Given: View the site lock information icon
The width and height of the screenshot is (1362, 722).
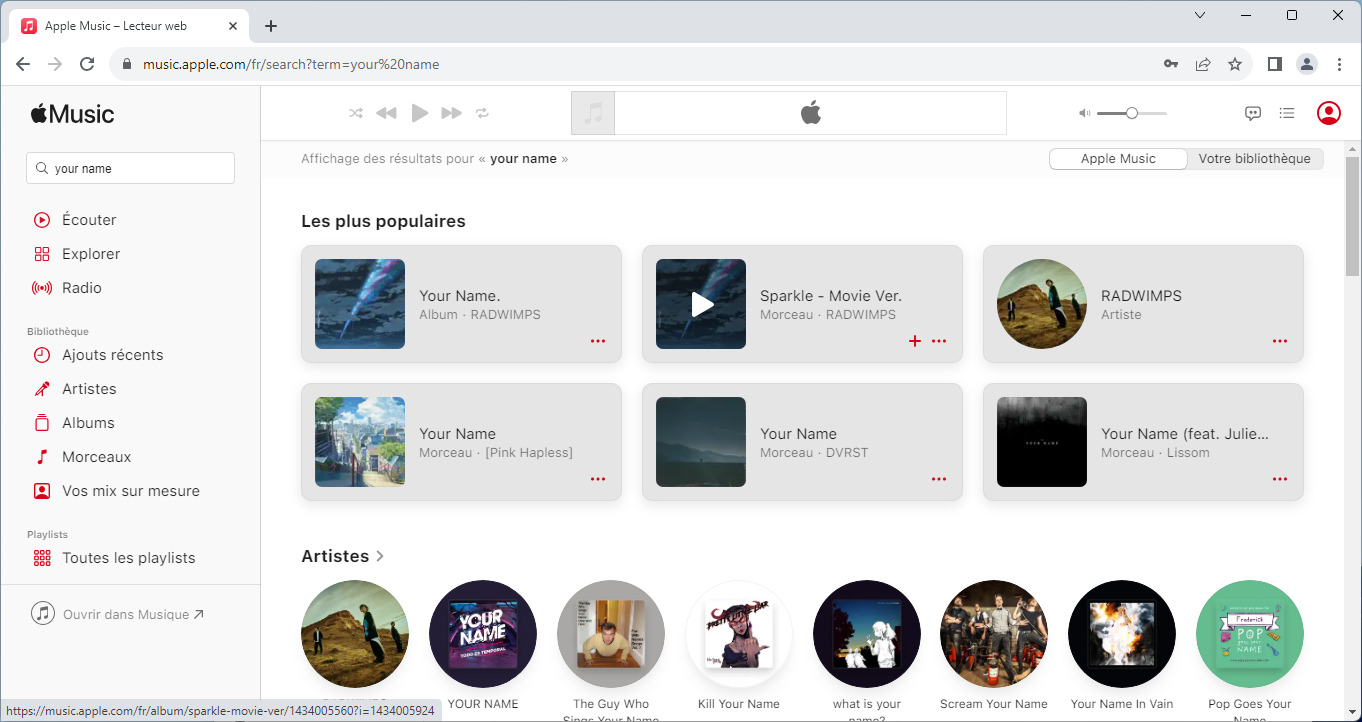Looking at the screenshot, I should pyautogui.click(x=126, y=64).
